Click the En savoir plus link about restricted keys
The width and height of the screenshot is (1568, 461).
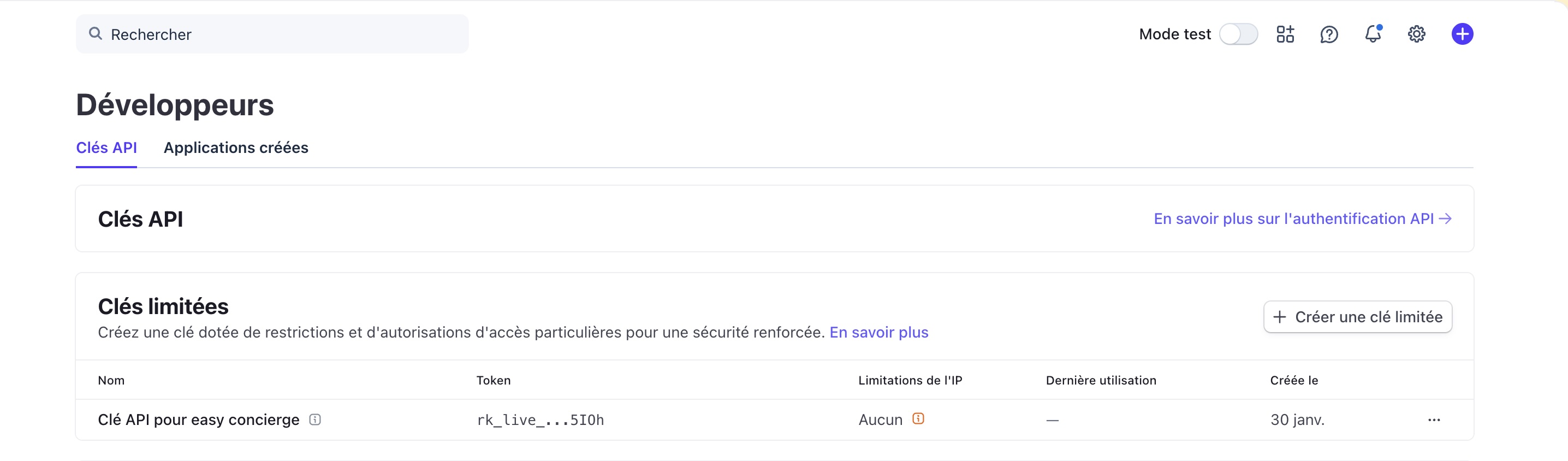click(878, 333)
